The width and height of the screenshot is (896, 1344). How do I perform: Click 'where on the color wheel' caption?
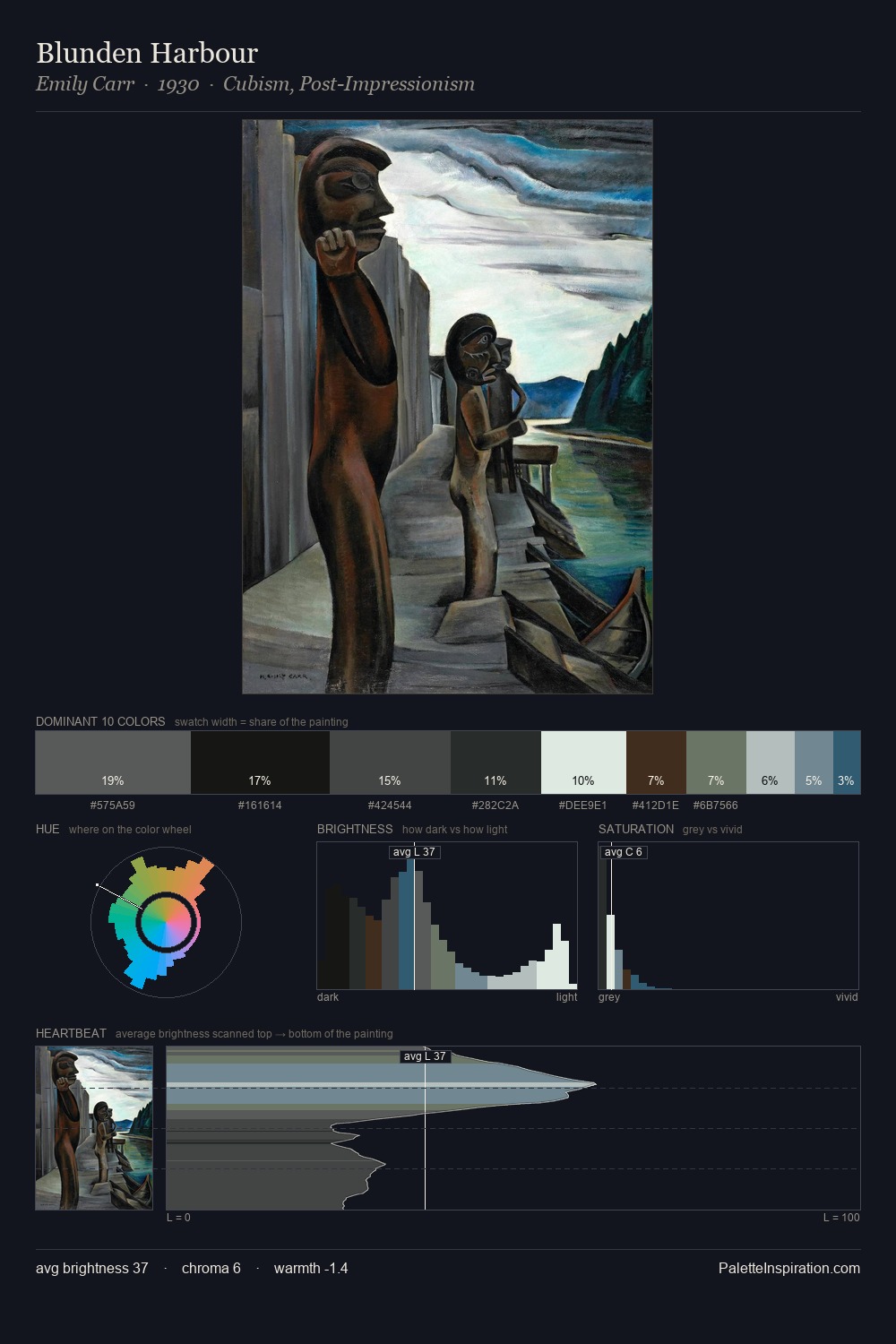[x=130, y=830]
